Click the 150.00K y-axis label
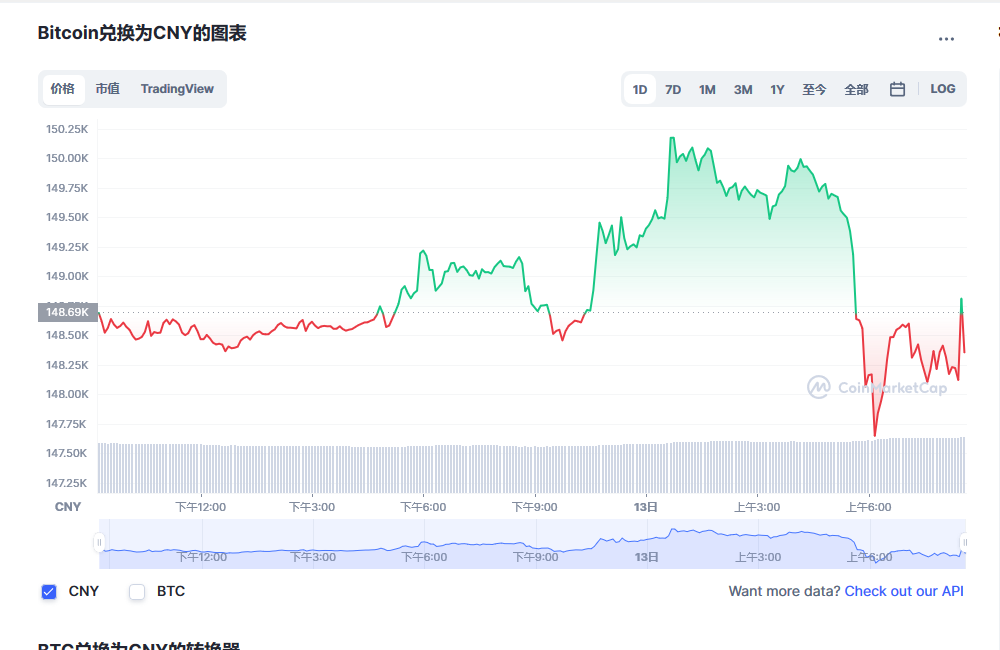Image resolution: width=1000 pixels, height=650 pixels. point(67,158)
